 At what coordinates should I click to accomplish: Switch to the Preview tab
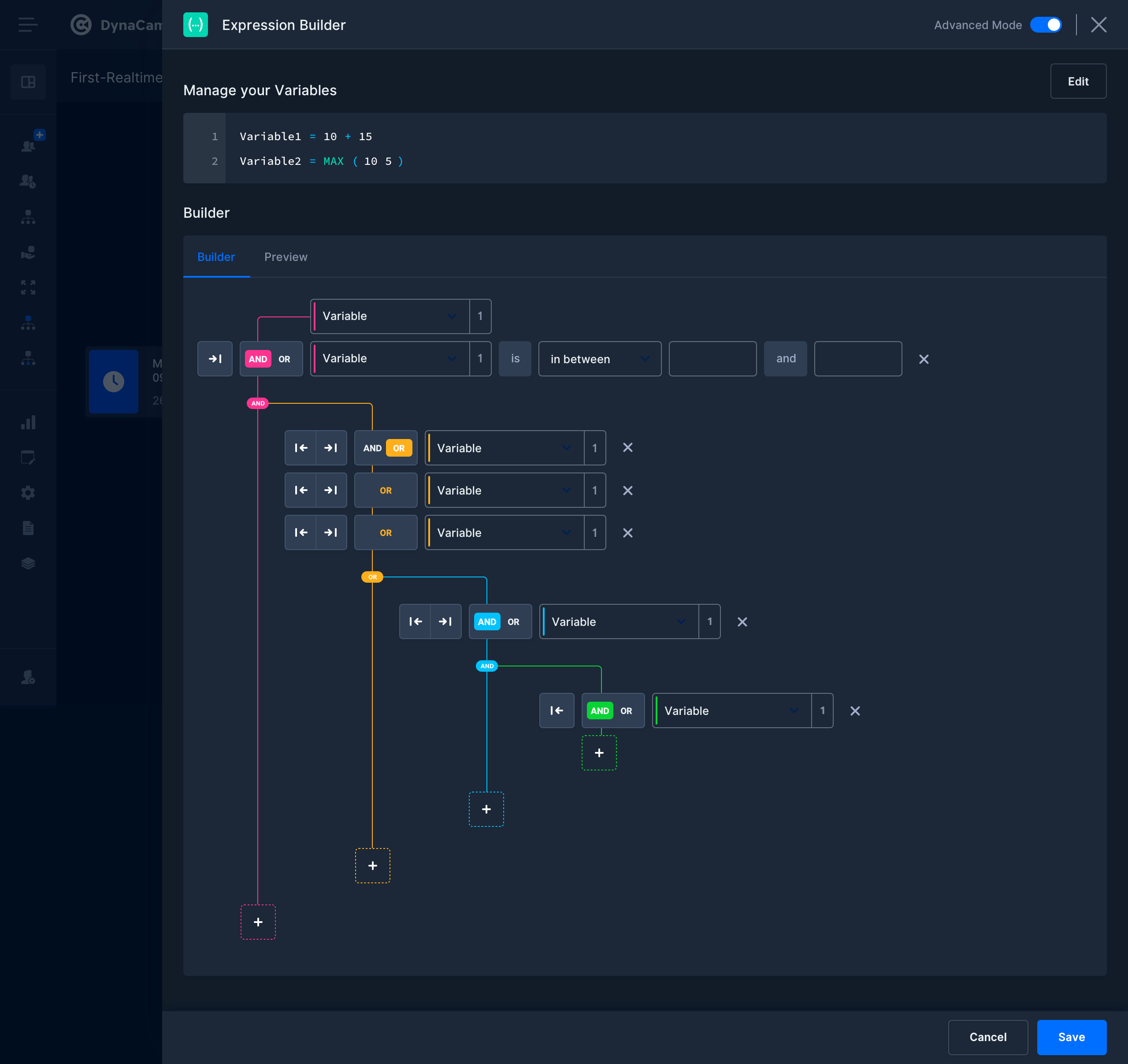click(286, 257)
